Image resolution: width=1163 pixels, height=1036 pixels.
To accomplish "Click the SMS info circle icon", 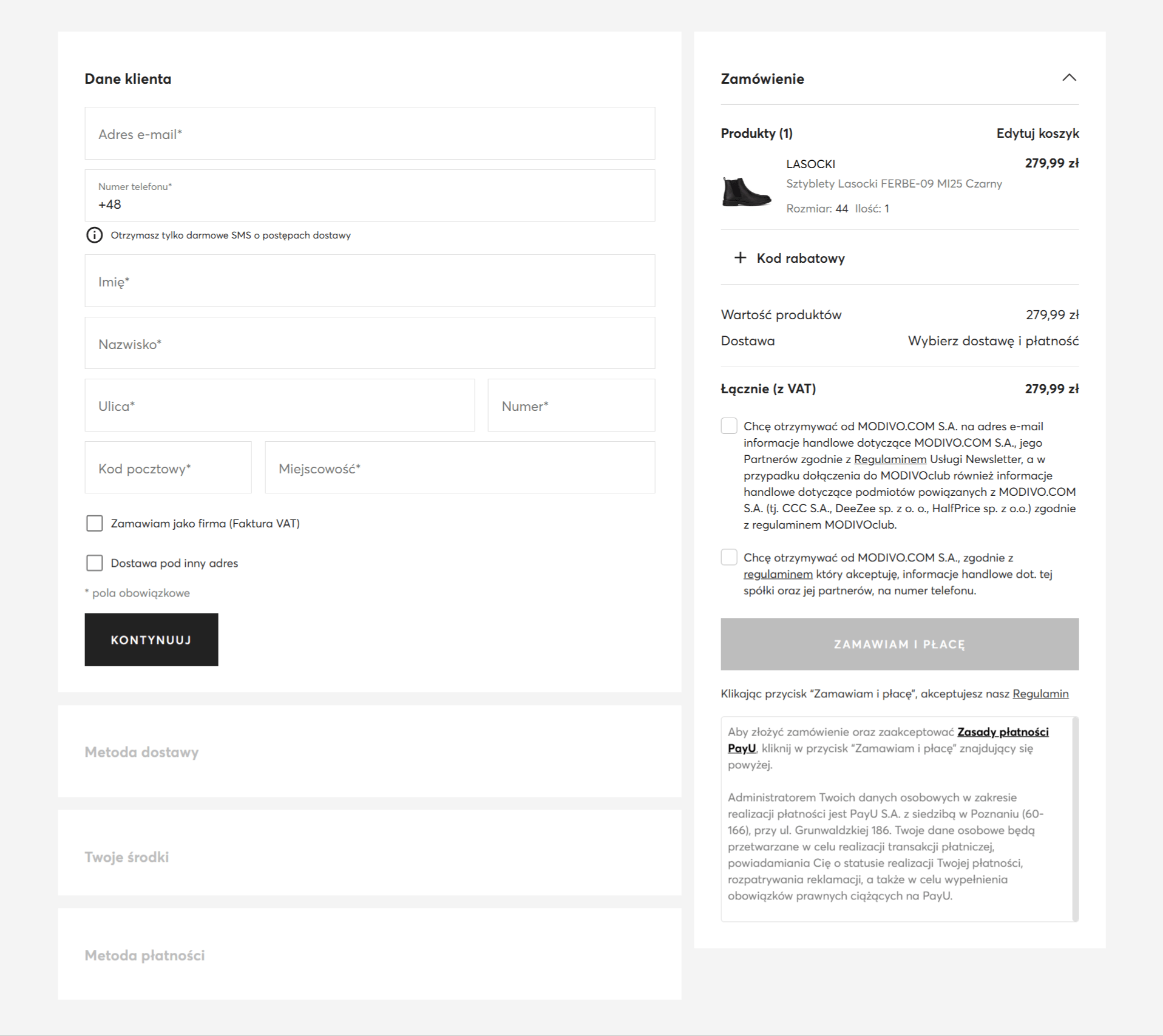I will pos(94,235).
